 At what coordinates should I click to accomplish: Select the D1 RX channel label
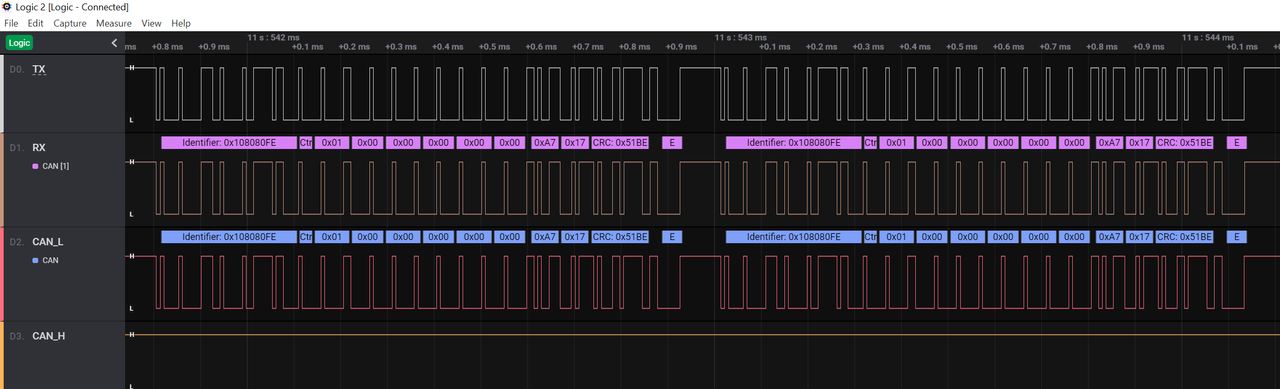click(39, 147)
